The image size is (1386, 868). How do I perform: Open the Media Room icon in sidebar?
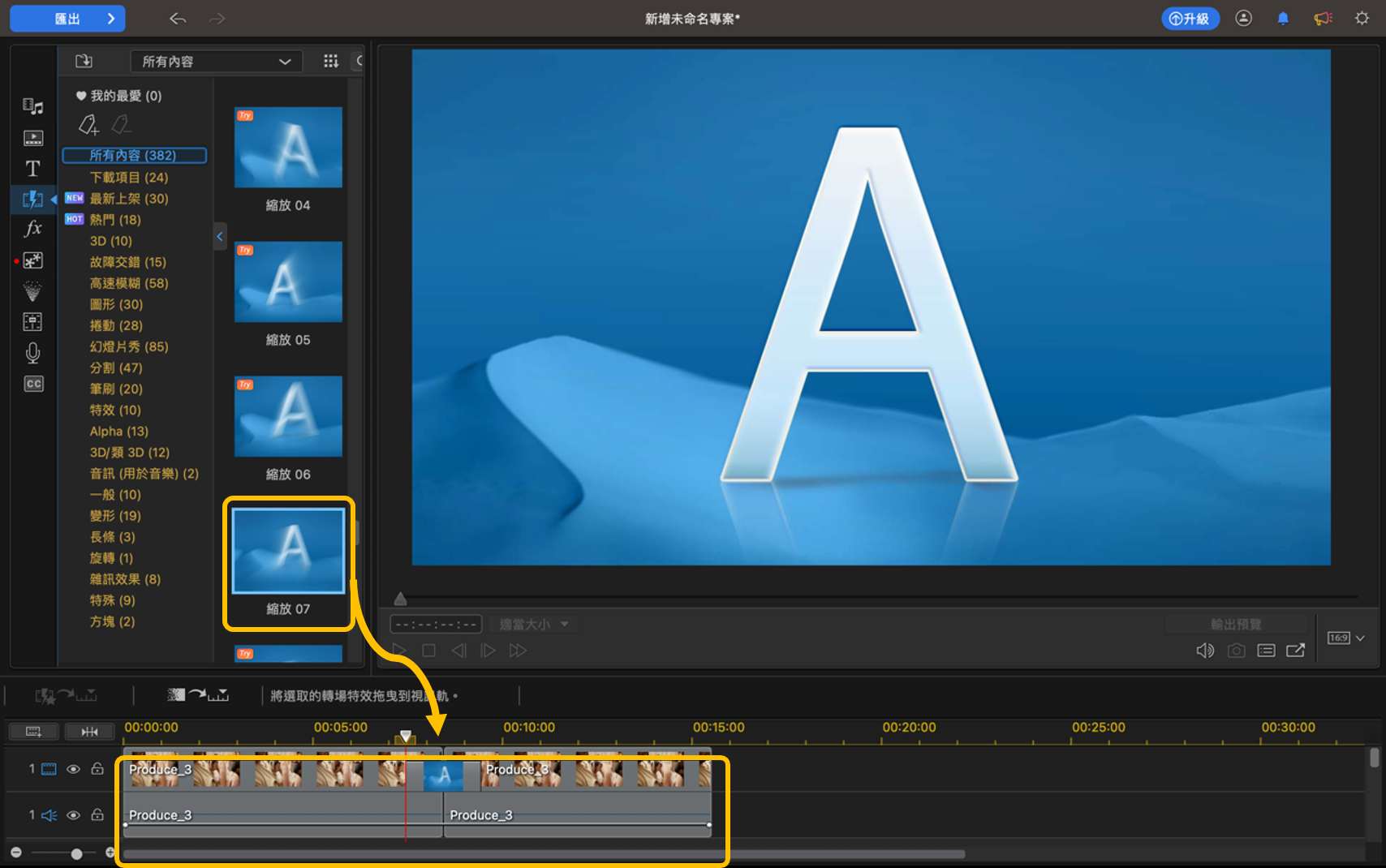32,106
